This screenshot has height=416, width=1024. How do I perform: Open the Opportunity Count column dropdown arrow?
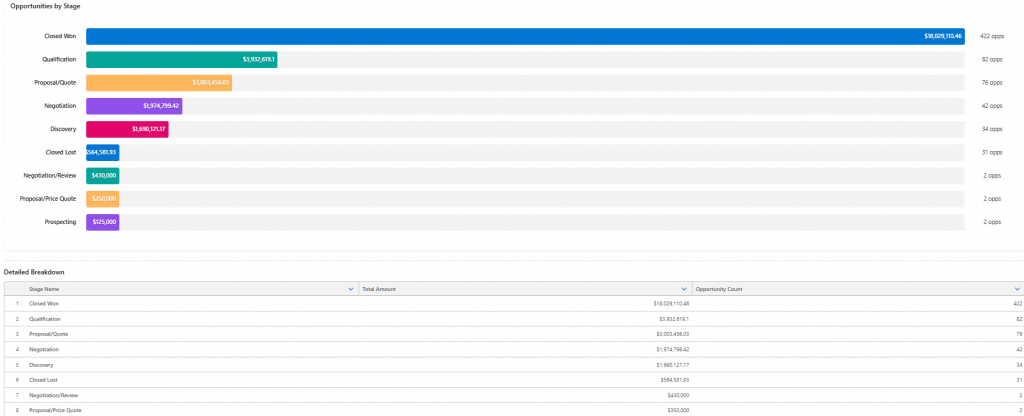[x=1018, y=289]
